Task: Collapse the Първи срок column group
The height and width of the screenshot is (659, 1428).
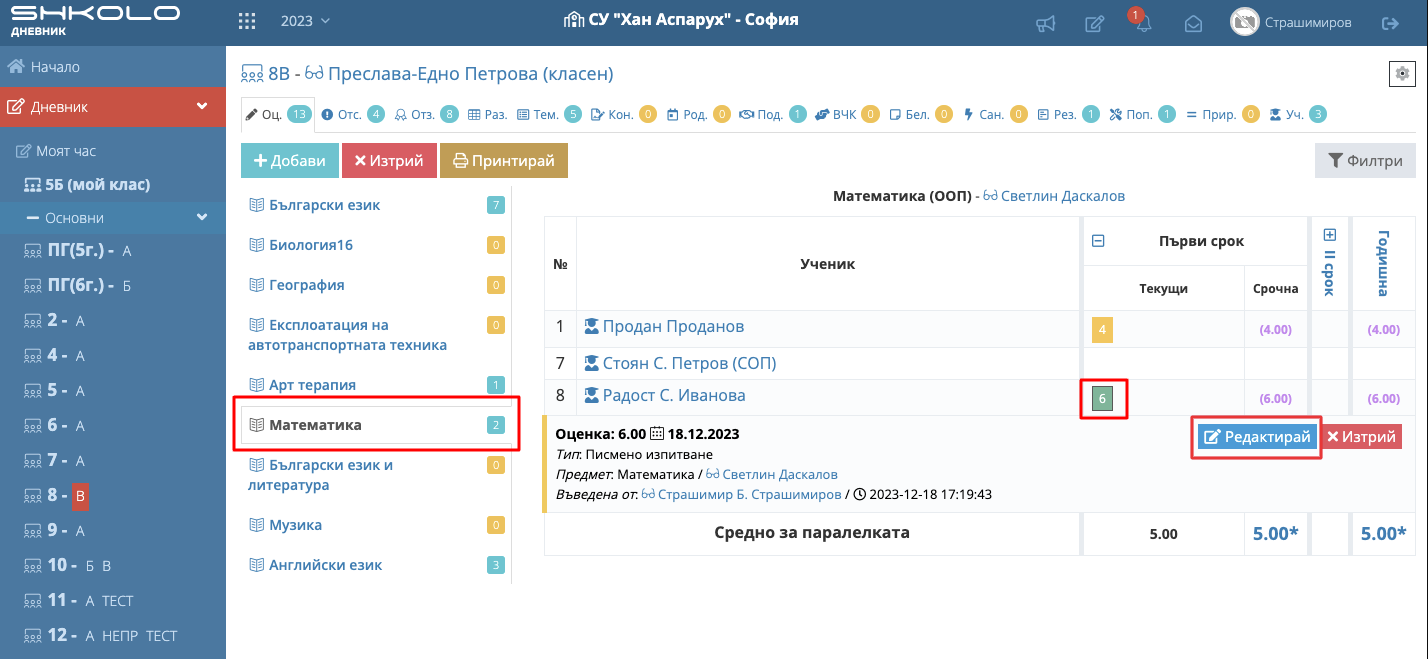Action: pyautogui.click(x=1098, y=241)
